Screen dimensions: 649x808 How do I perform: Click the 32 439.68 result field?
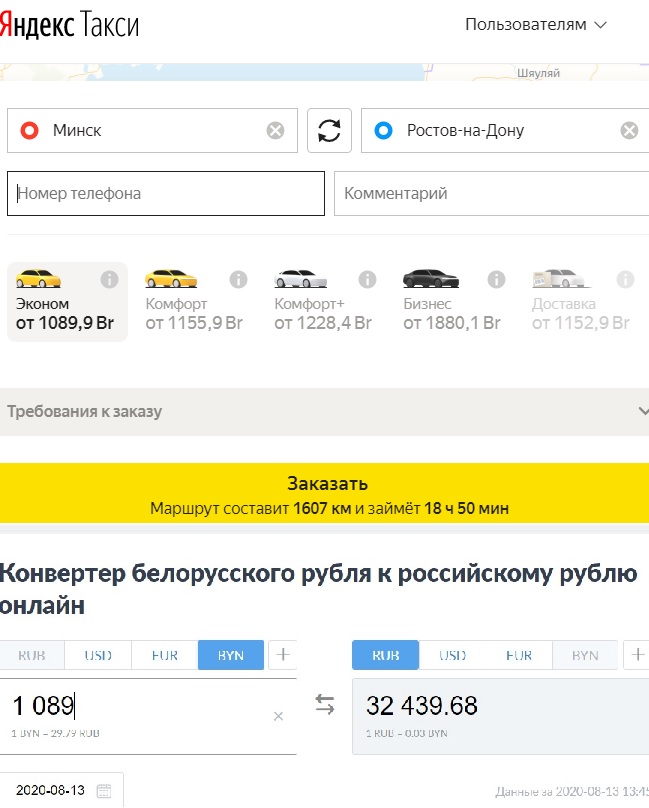pos(501,716)
